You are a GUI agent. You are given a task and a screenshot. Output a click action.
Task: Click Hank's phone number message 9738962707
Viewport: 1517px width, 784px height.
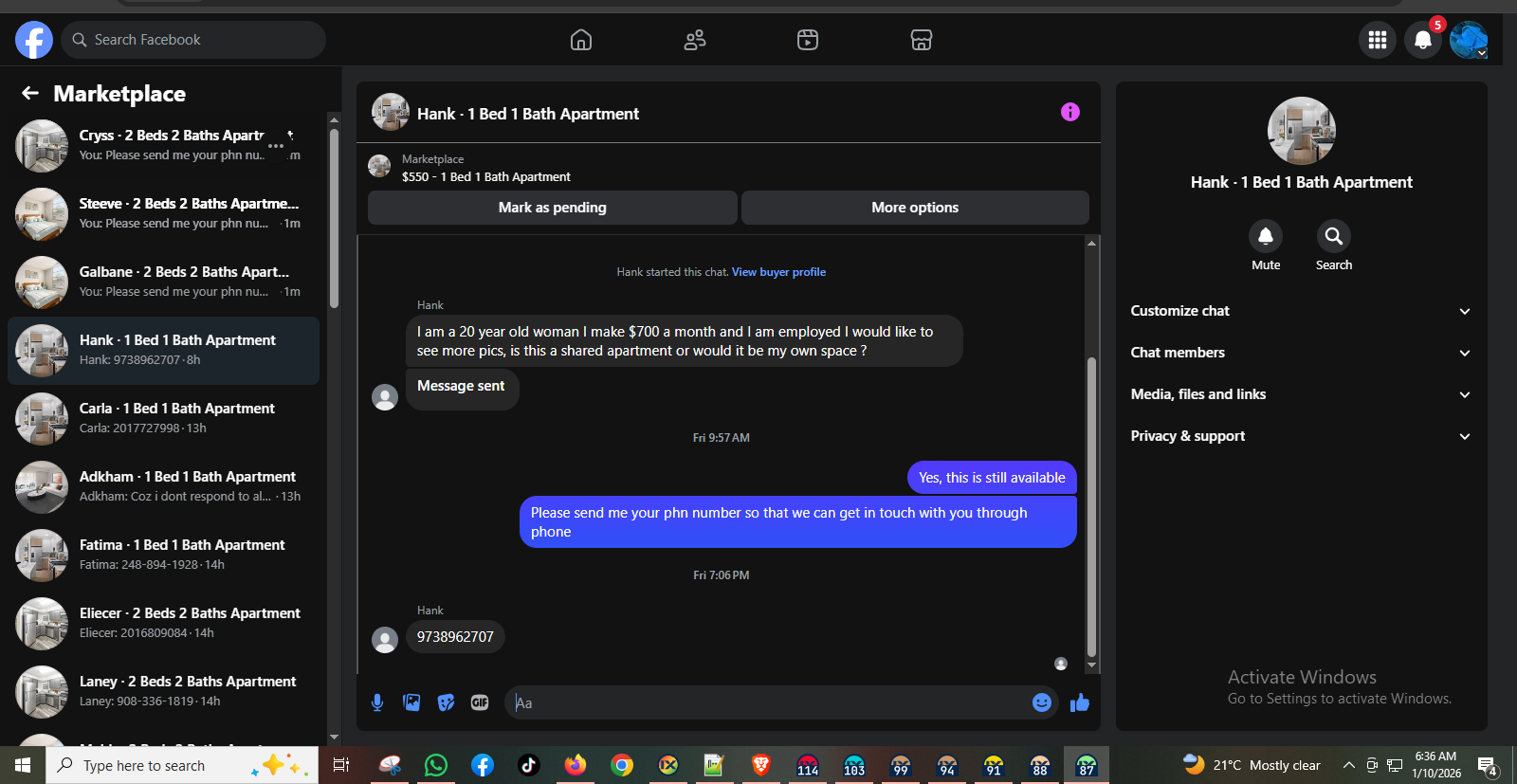click(455, 637)
